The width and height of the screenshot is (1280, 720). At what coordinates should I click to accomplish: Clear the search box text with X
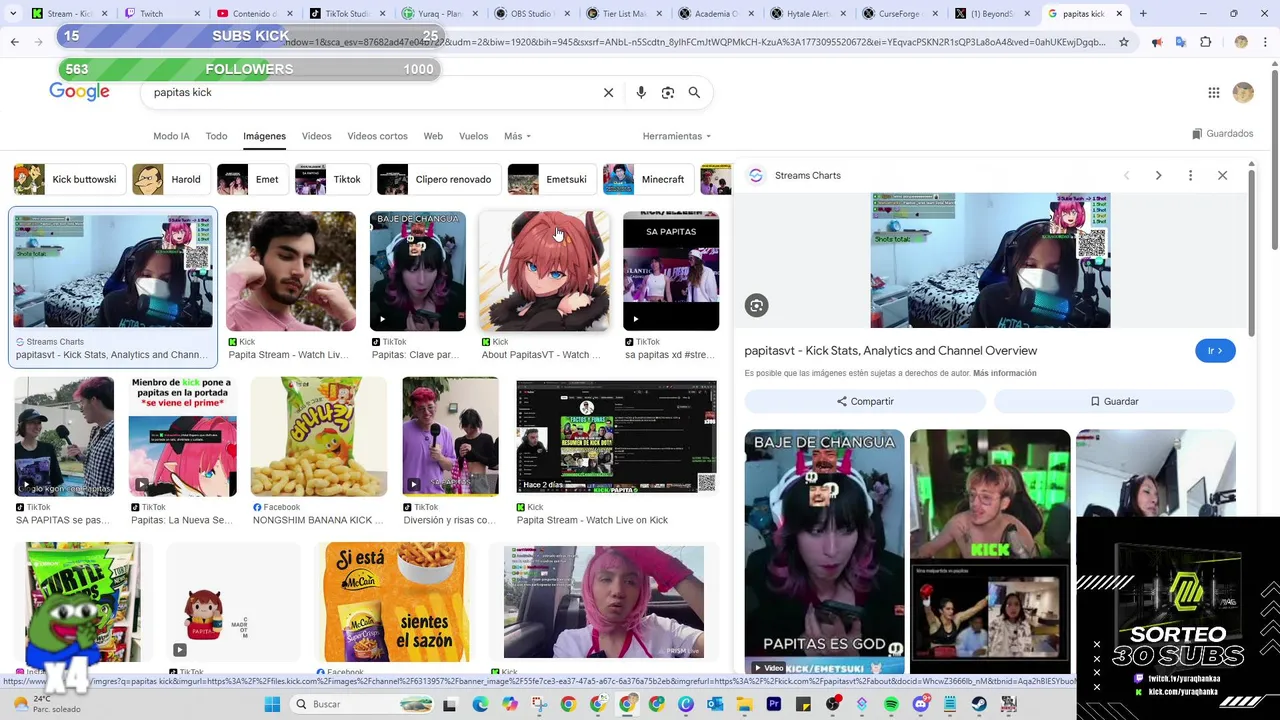608,92
